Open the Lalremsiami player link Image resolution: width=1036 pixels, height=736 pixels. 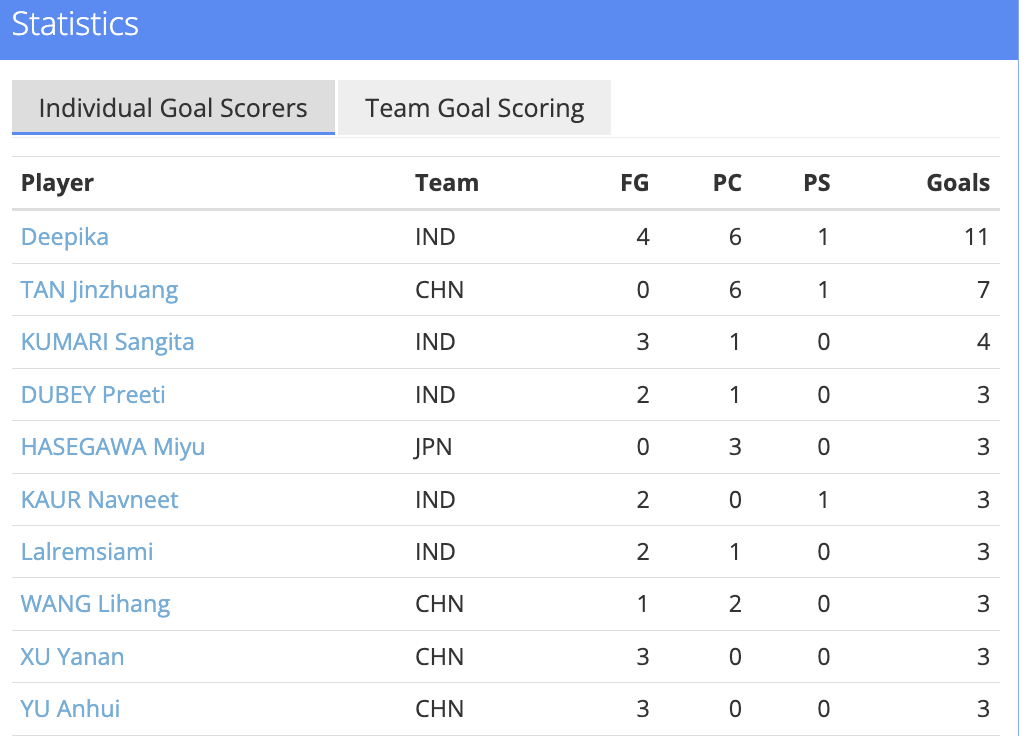(x=87, y=552)
